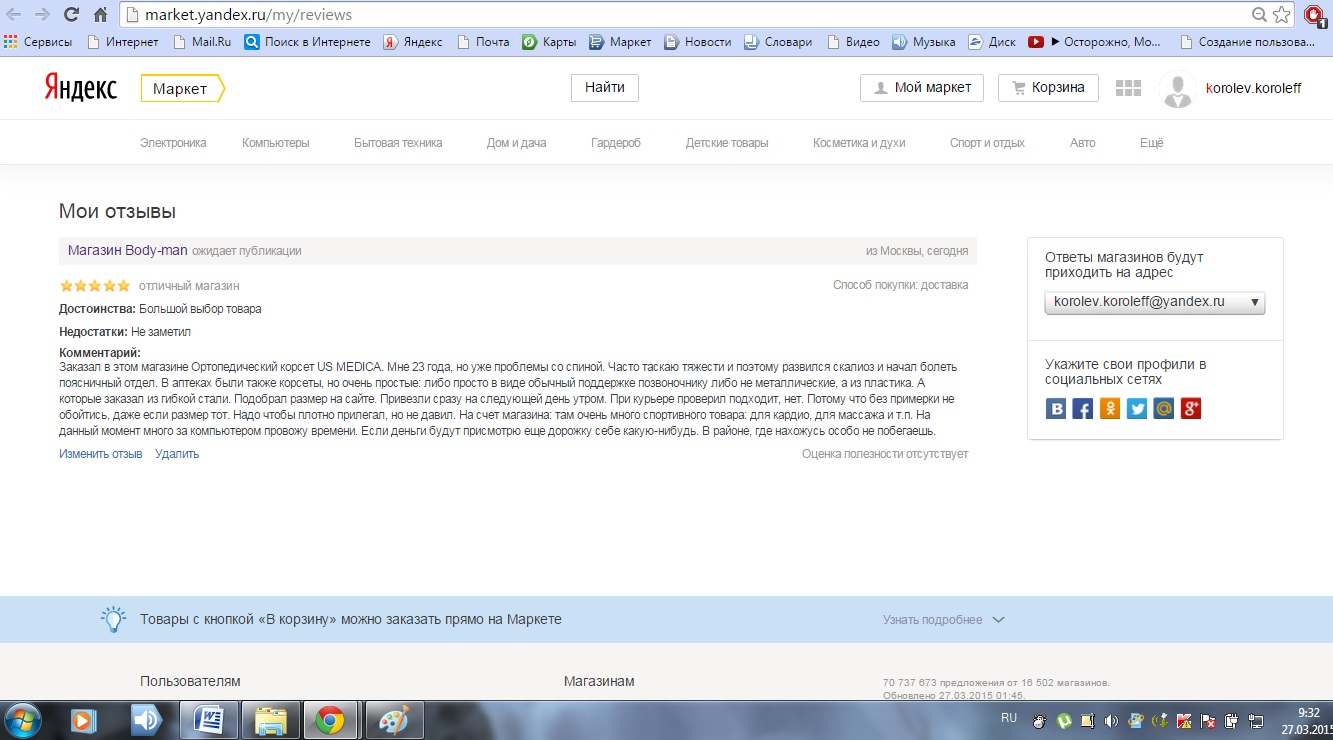
Task: Open the Корзина cart button
Action: point(1048,88)
